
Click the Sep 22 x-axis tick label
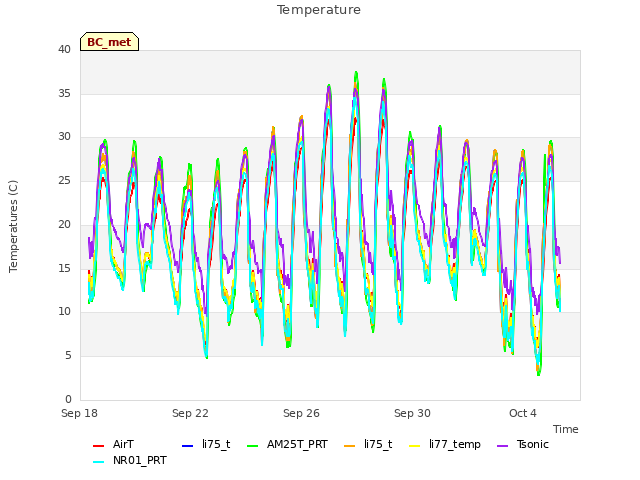click(x=190, y=413)
